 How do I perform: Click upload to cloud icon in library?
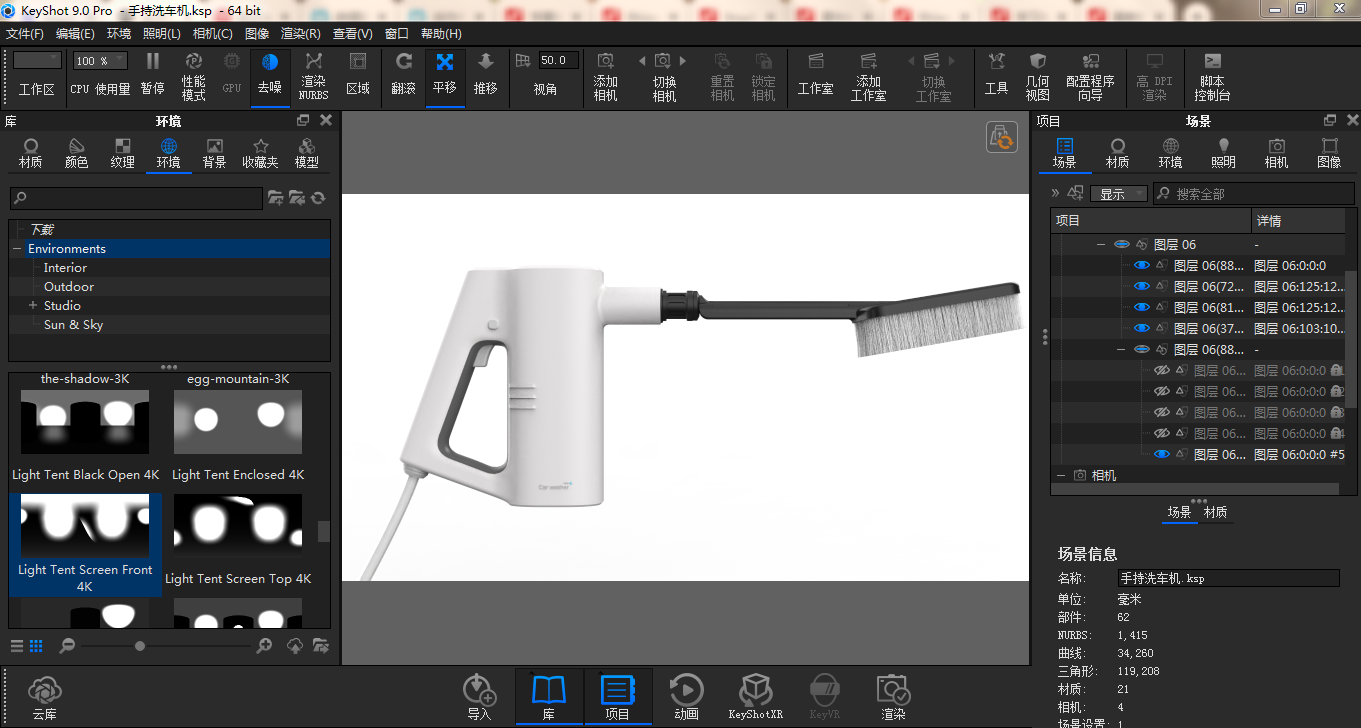click(x=295, y=646)
